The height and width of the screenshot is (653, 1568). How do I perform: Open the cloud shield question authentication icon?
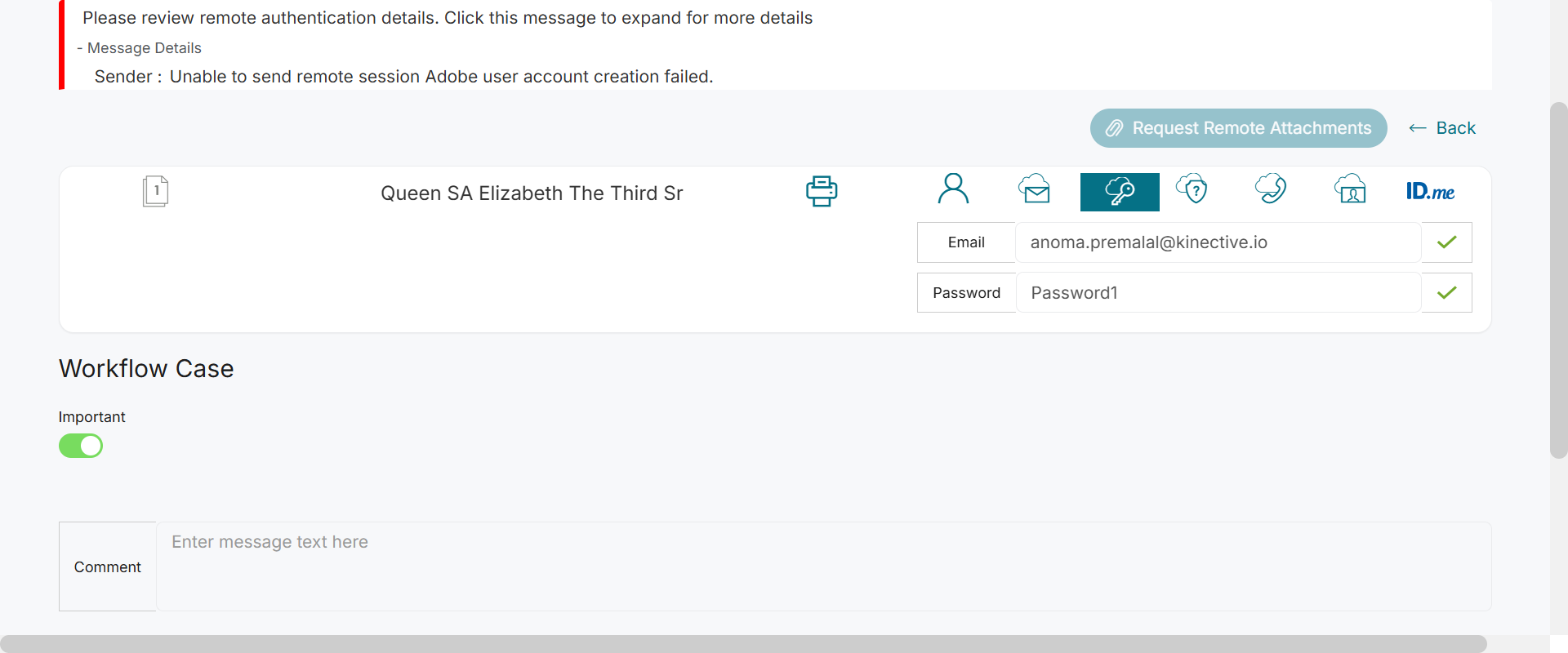pos(1192,189)
